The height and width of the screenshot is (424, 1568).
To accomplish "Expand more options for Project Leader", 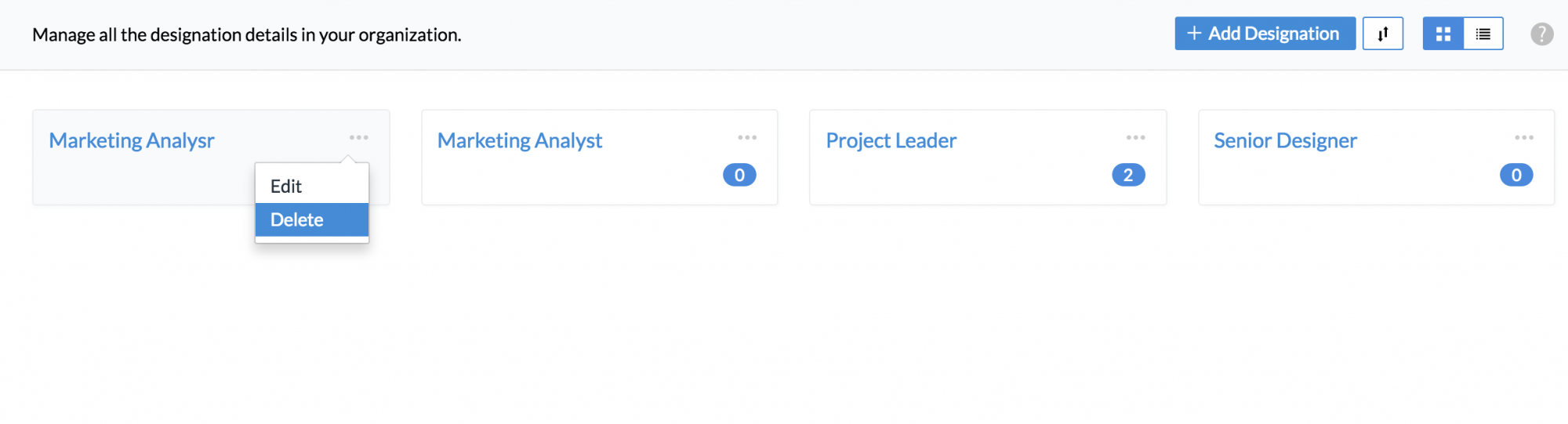I will click(1136, 137).
